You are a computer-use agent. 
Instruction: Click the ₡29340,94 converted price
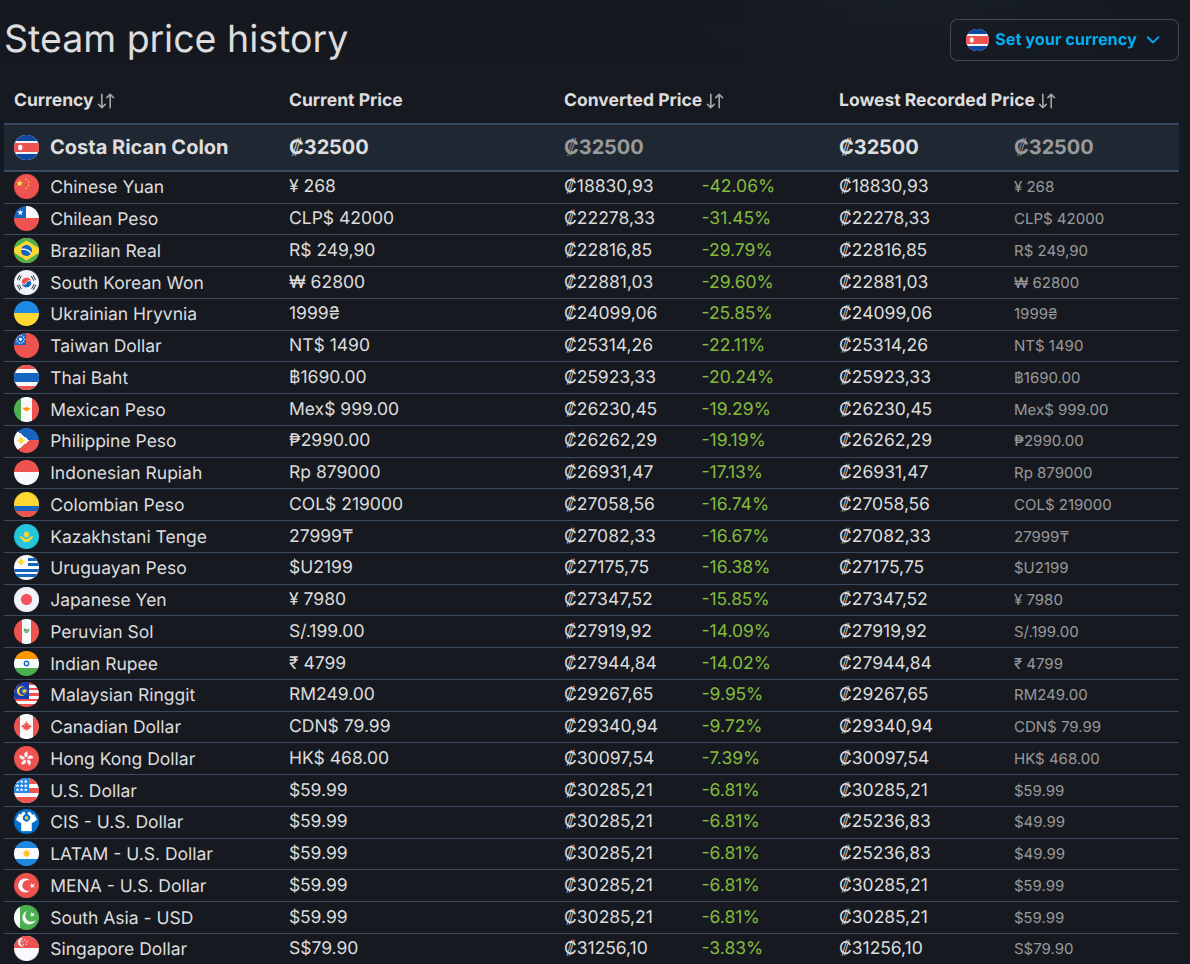tap(610, 726)
